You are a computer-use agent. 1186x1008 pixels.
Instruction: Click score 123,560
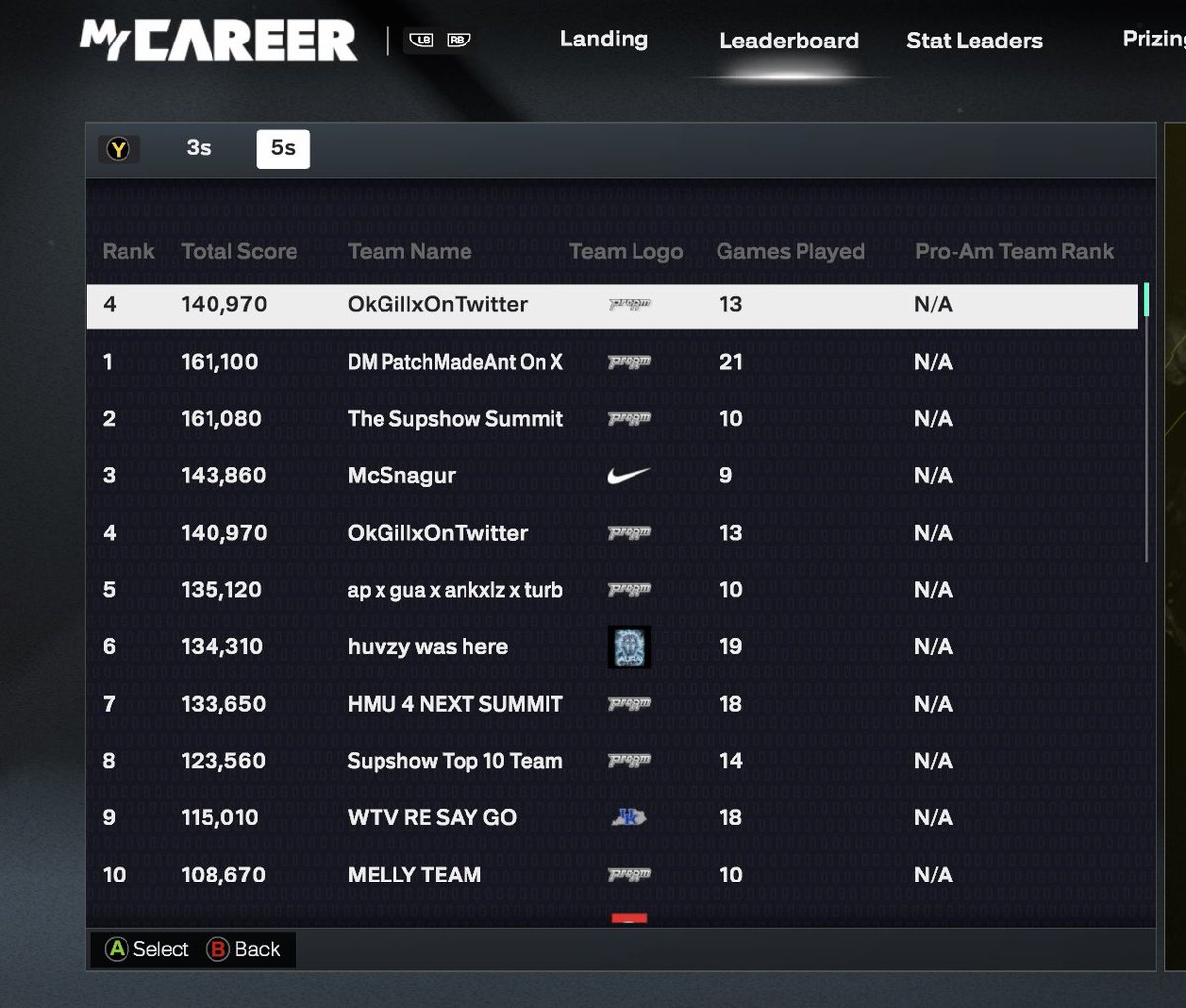[x=223, y=761]
